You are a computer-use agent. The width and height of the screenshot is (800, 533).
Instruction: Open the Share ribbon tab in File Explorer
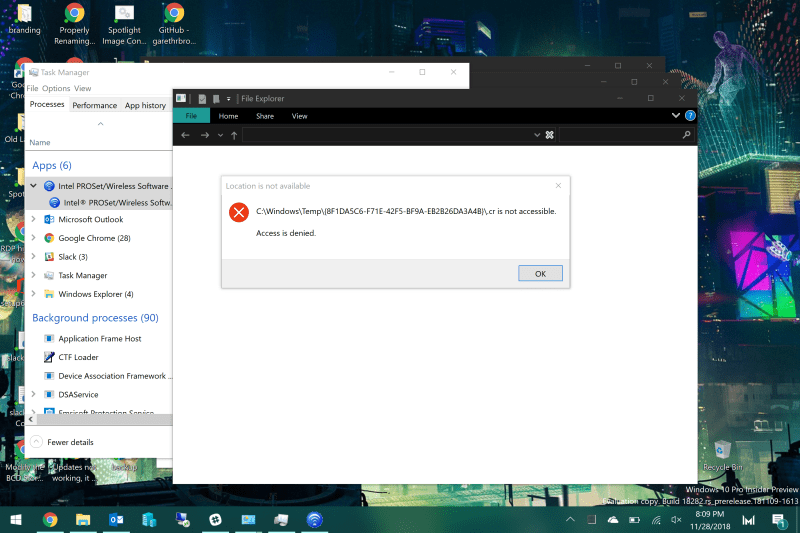tap(265, 116)
